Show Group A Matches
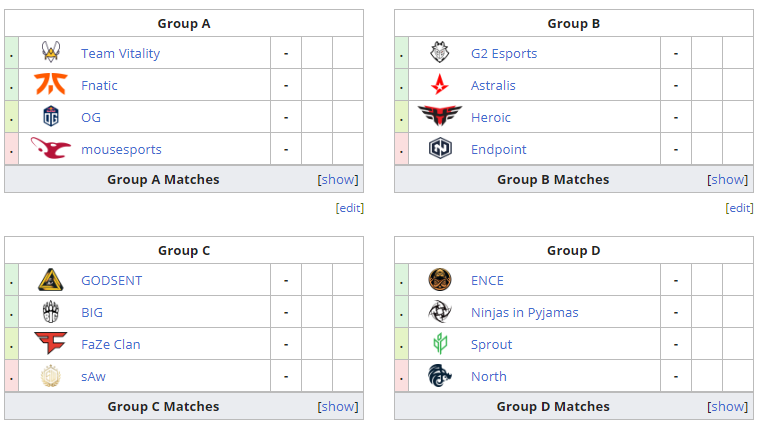Viewport: 760px width, 437px height. click(338, 180)
